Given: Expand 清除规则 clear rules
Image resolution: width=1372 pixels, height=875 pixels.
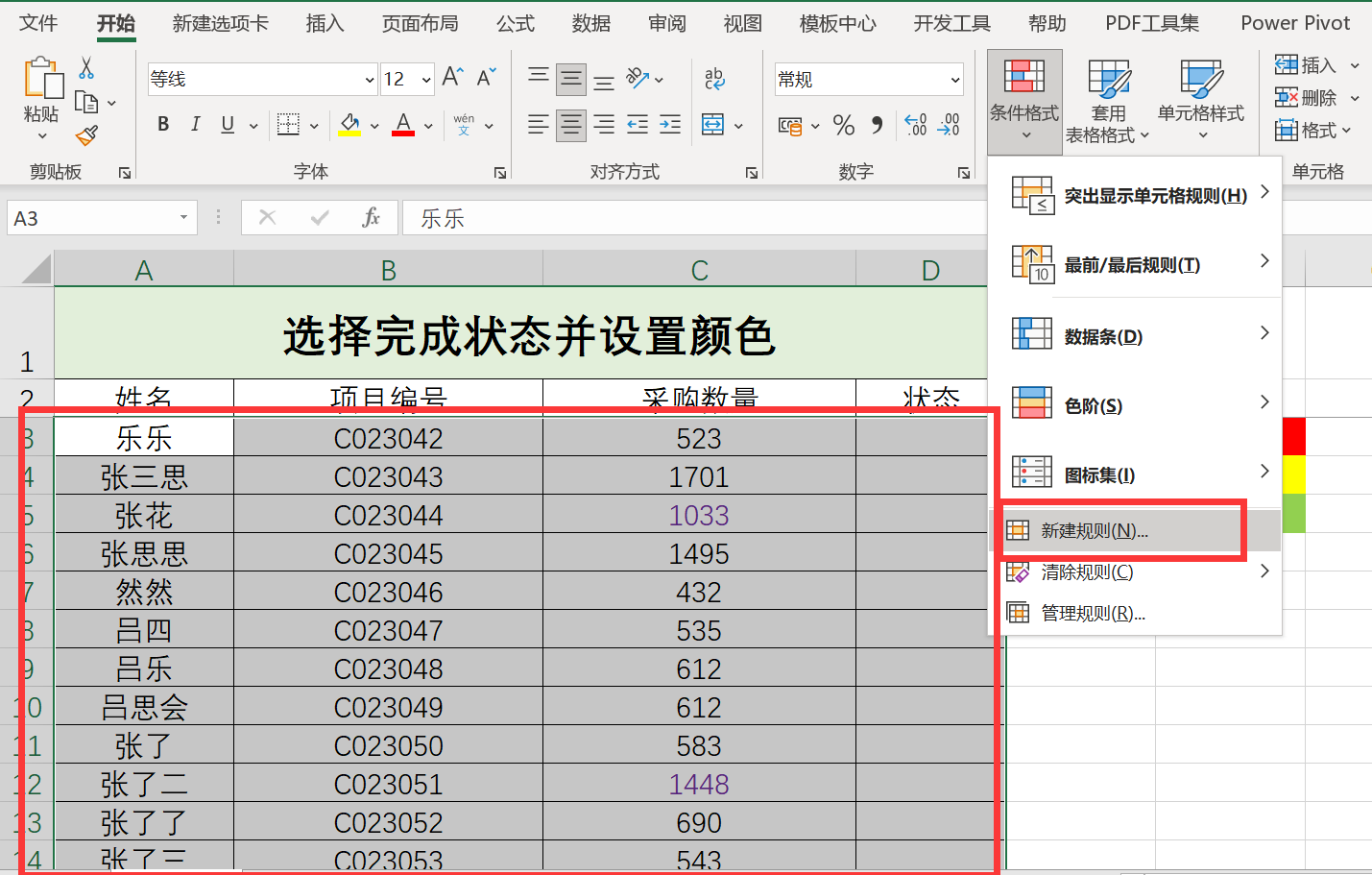Looking at the screenshot, I should [x=1136, y=571].
